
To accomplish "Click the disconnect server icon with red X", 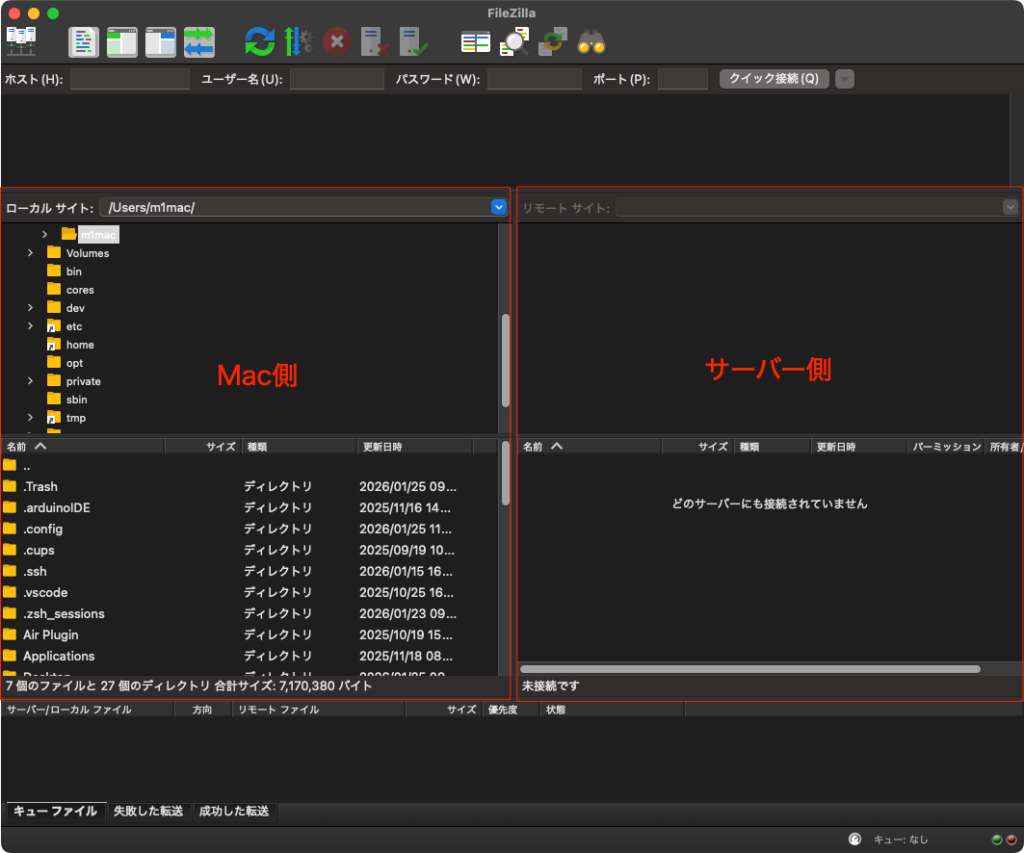I will (376, 42).
